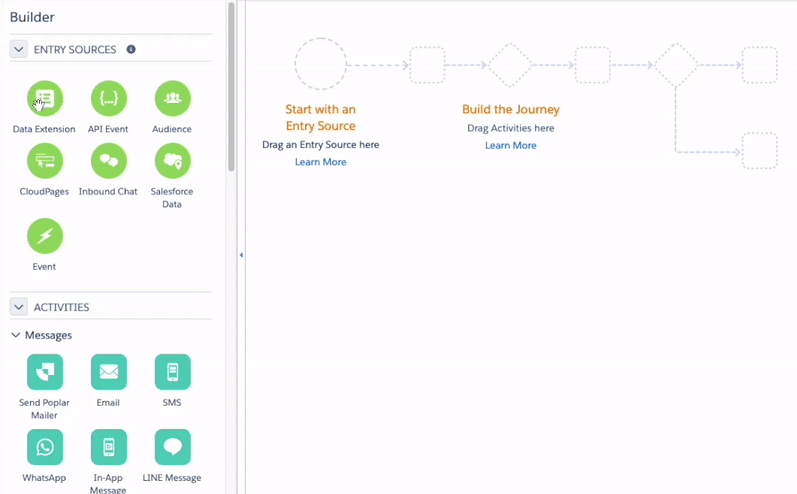
Task: Pick the Inbound Chat entry source
Action: [x=108, y=161]
